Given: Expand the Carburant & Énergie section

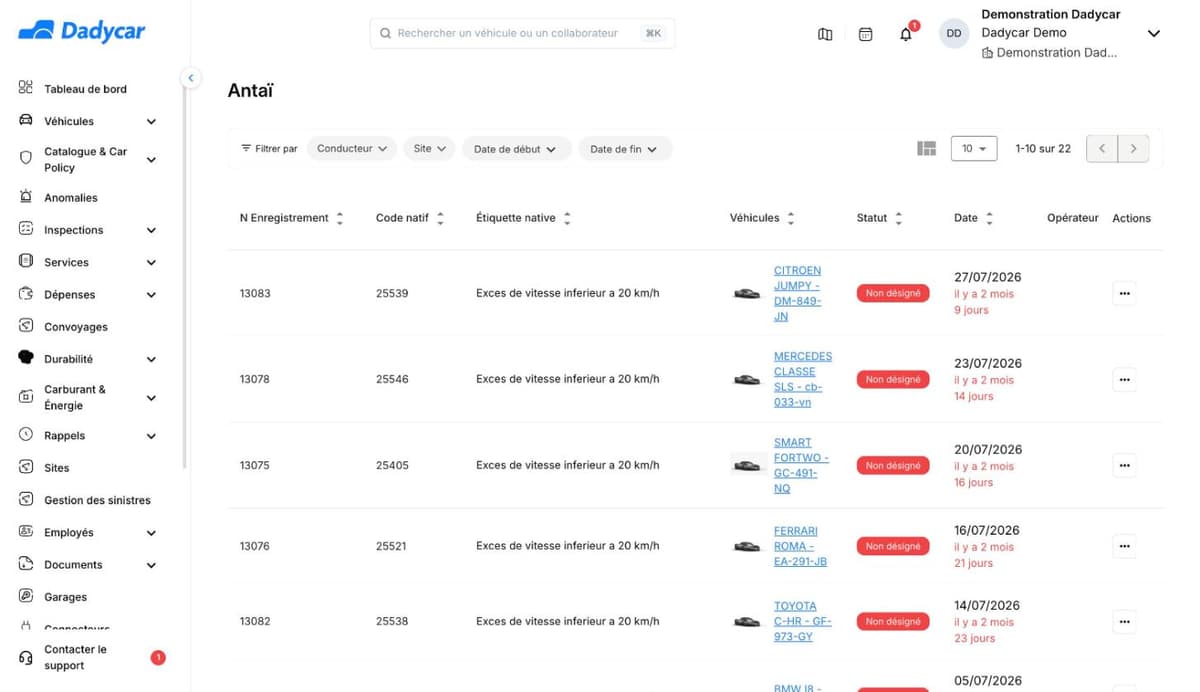Looking at the screenshot, I should tap(151, 397).
